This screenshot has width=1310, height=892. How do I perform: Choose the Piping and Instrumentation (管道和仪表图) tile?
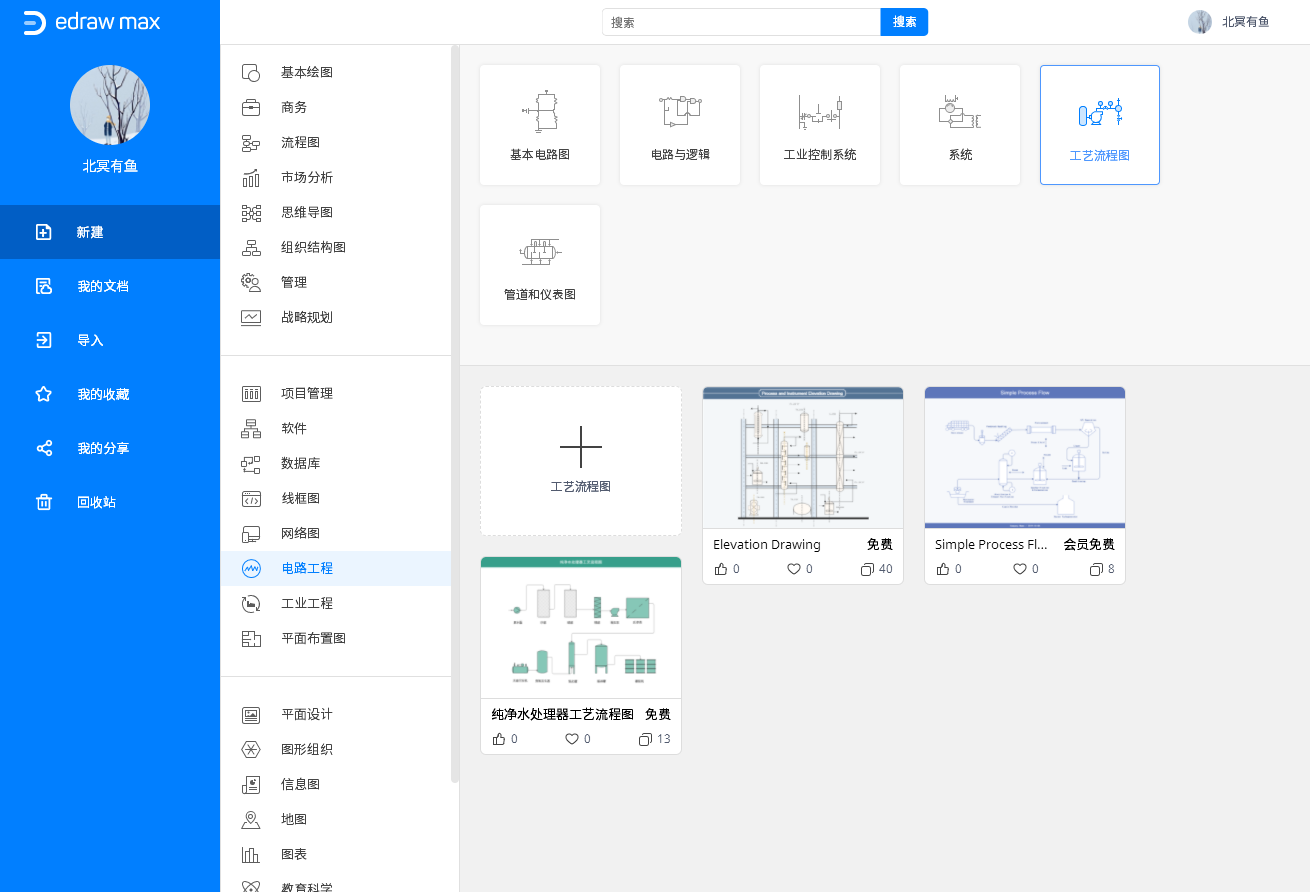pos(540,265)
